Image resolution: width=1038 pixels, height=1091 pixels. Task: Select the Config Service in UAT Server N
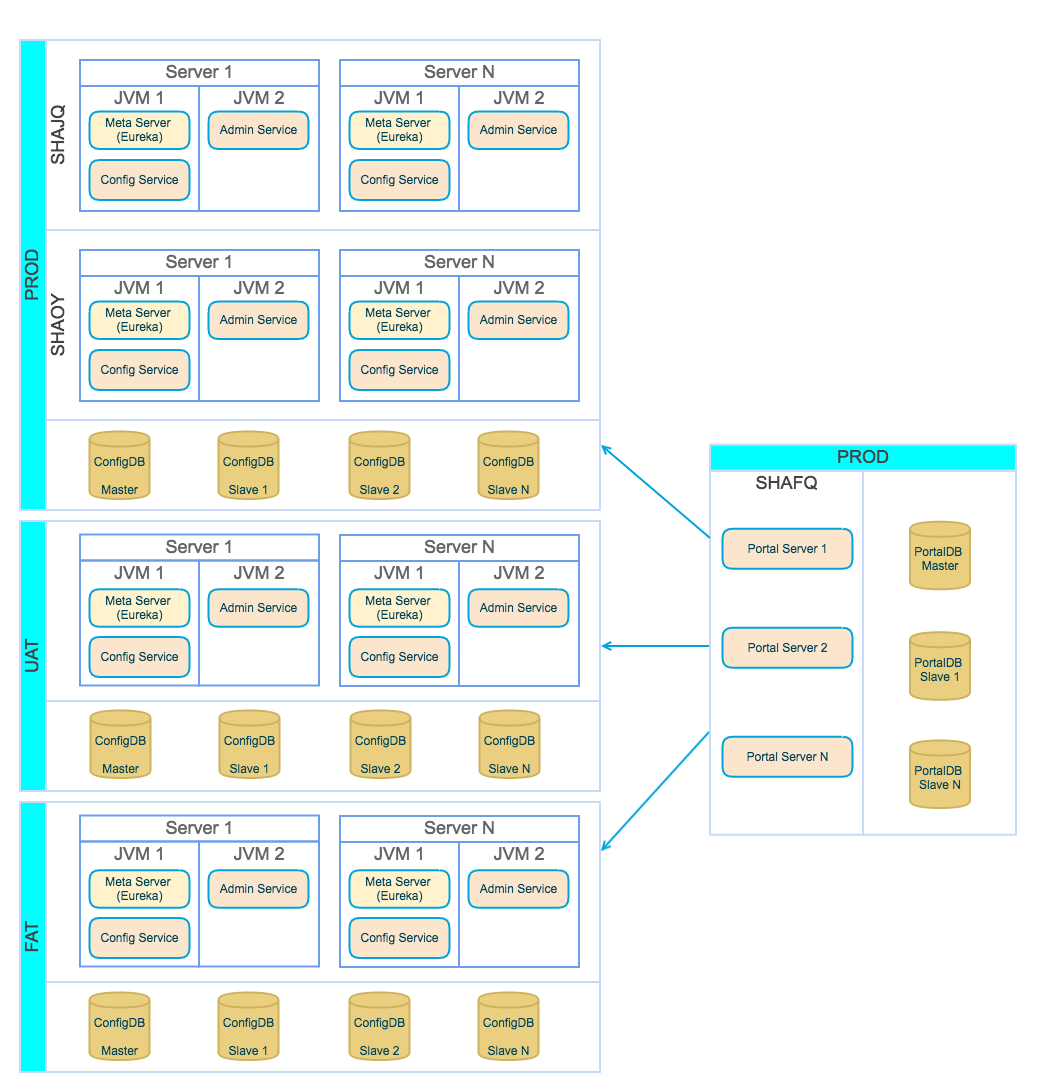[x=399, y=657]
